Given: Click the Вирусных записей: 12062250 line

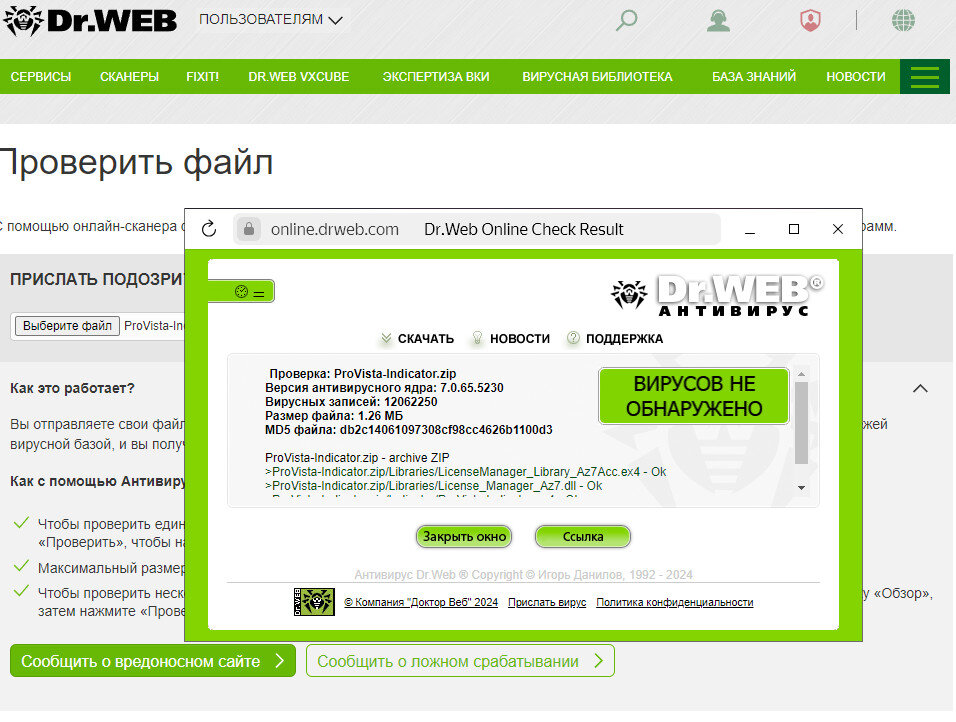Looking at the screenshot, I should coord(351,402).
